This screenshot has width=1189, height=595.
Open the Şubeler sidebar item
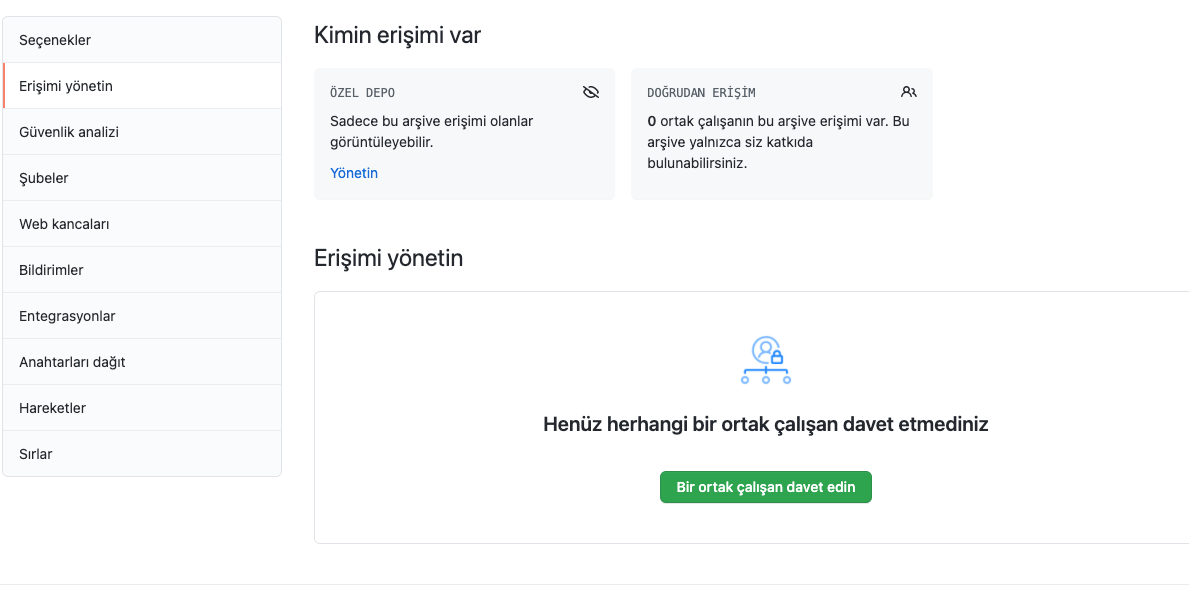pos(44,178)
